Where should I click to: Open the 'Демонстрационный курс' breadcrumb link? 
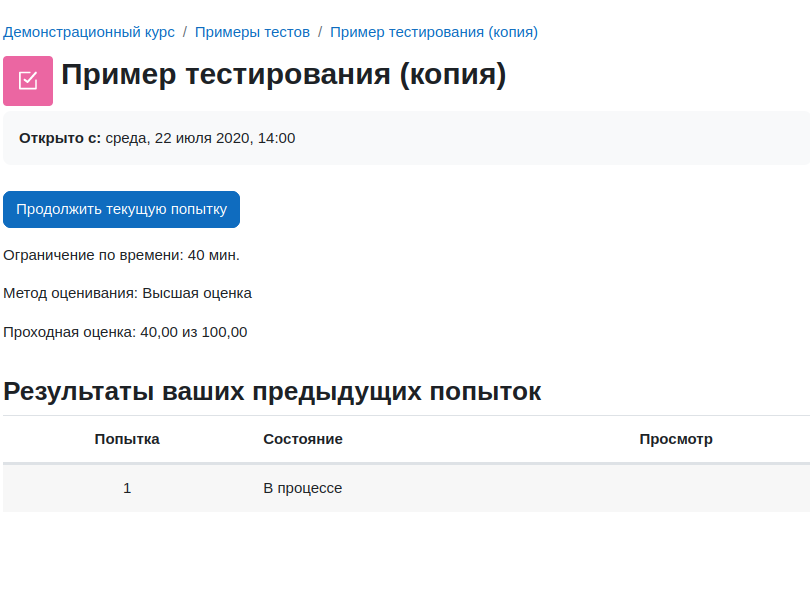pos(89,32)
